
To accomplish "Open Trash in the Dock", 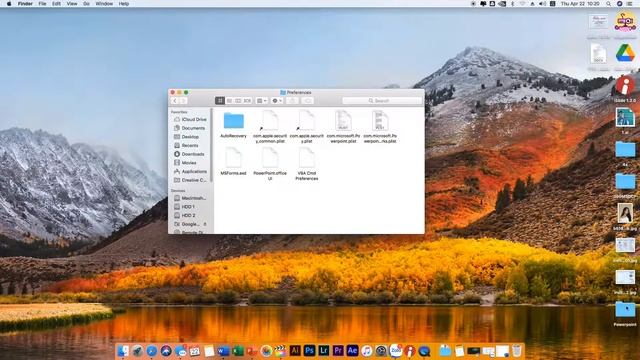I will coord(517,351).
